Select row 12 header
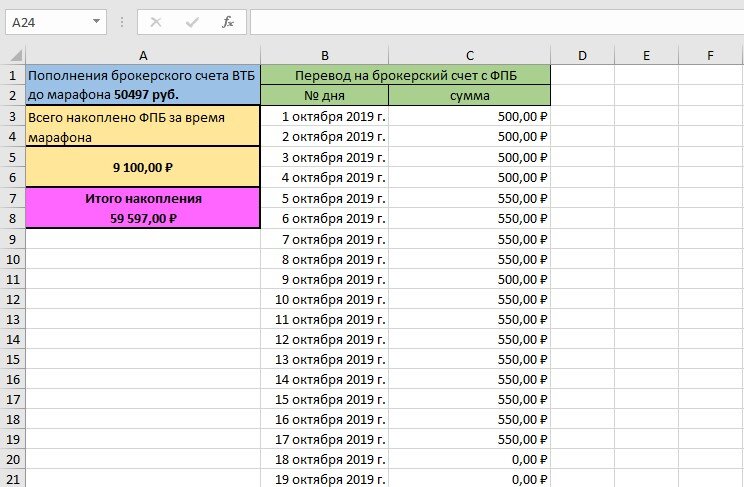Screen dimensions: 744x487 (x=13, y=300)
